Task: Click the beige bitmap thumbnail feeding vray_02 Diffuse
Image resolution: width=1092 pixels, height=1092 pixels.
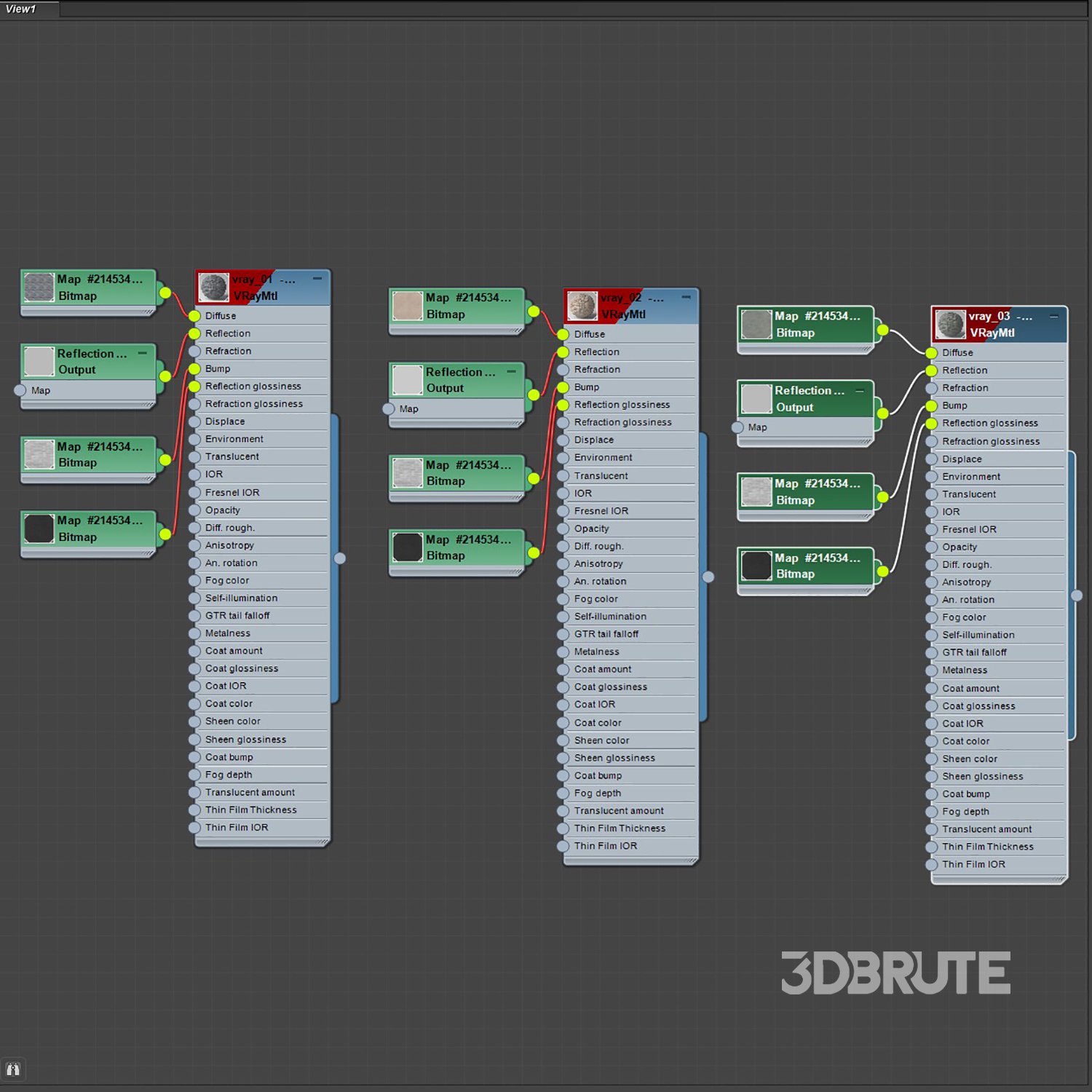Action: [408, 306]
